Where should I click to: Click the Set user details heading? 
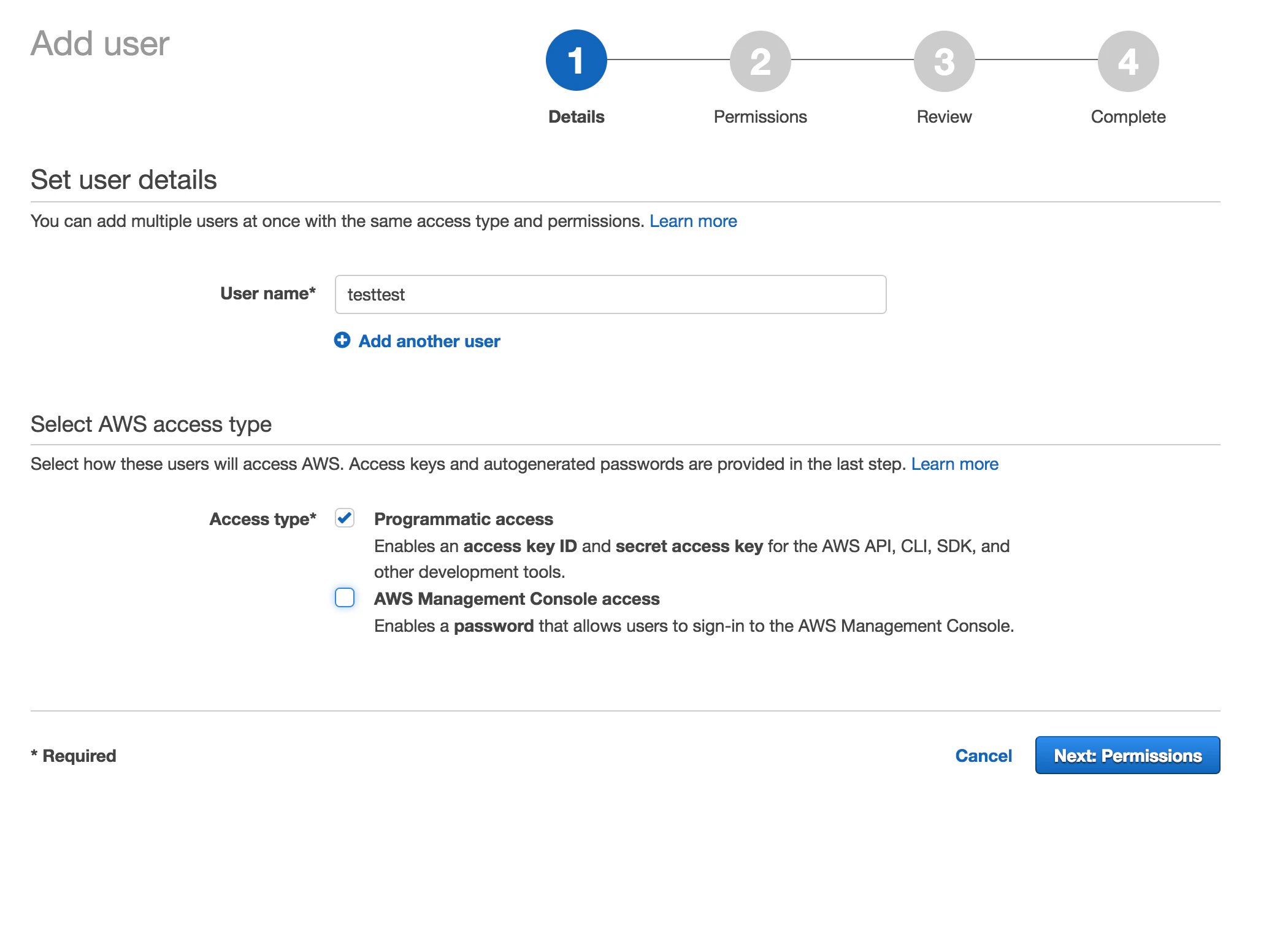[x=124, y=180]
